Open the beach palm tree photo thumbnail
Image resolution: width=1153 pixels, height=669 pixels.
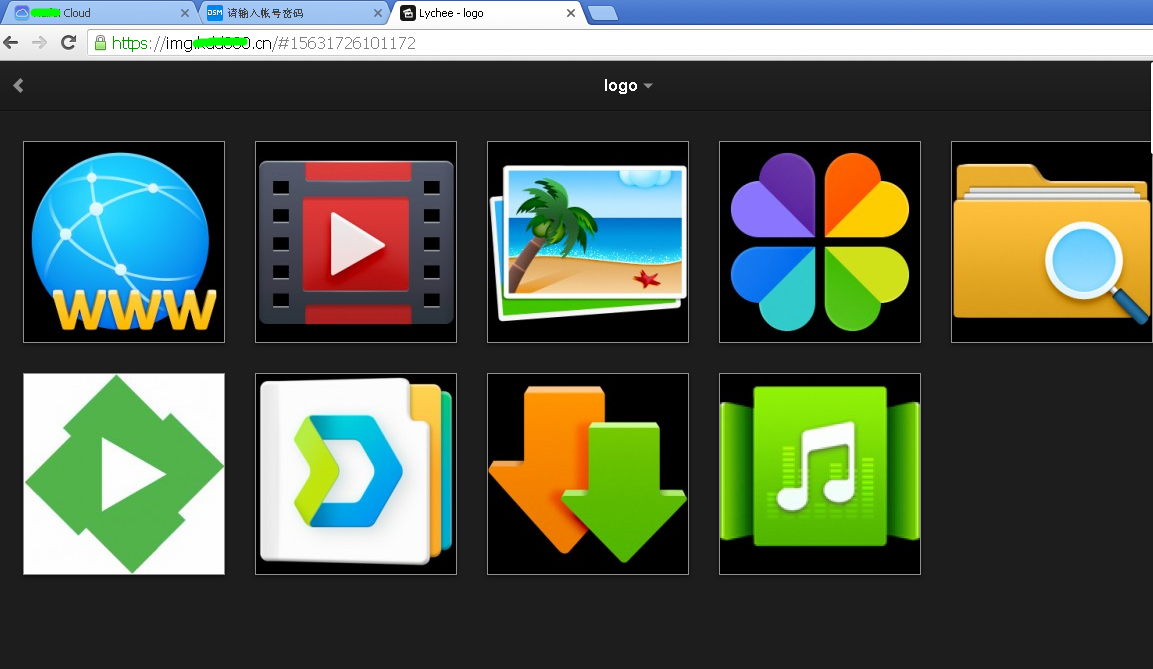(x=588, y=242)
